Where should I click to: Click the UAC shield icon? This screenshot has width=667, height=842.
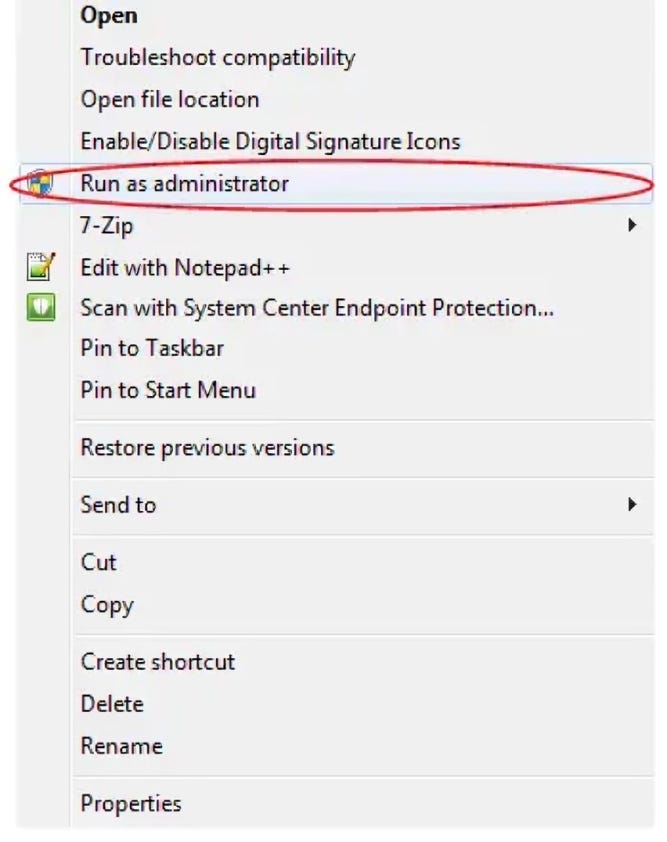click(40, 183)
